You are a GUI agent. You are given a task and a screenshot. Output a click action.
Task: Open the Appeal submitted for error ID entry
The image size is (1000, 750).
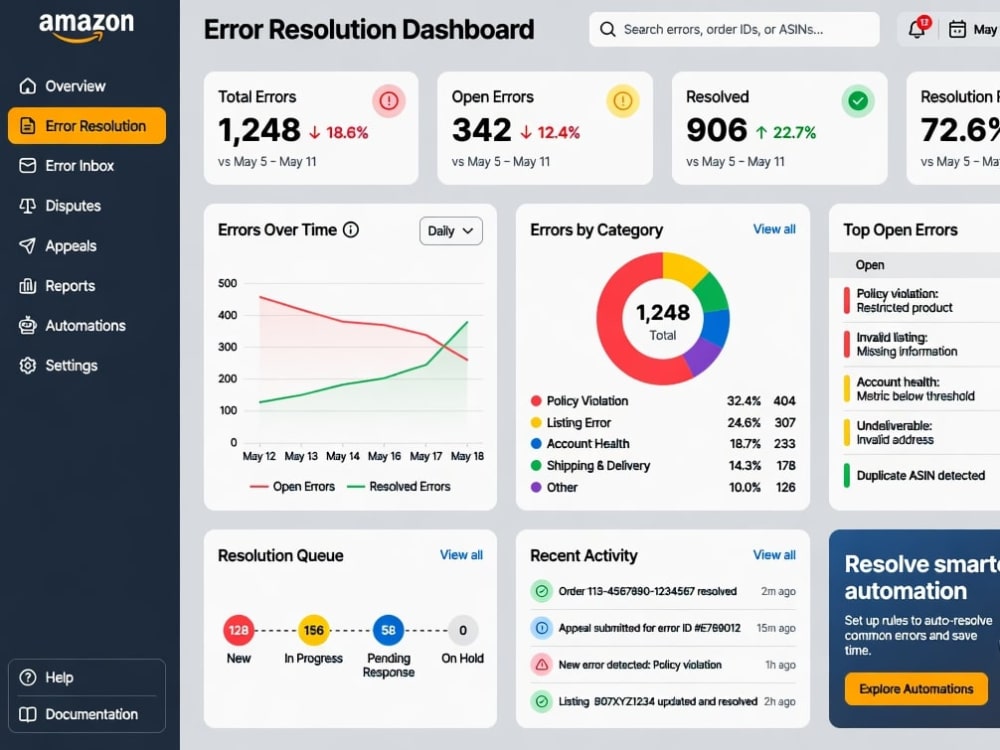(x=663, y=628)
